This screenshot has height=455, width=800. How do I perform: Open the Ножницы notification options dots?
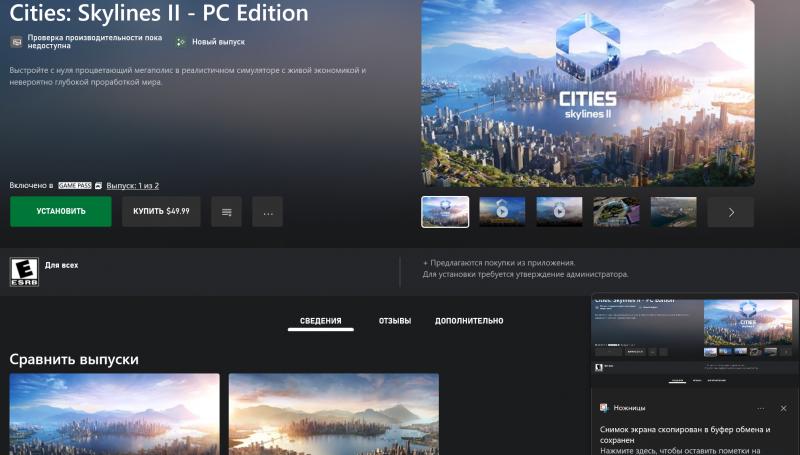(761, 408)
